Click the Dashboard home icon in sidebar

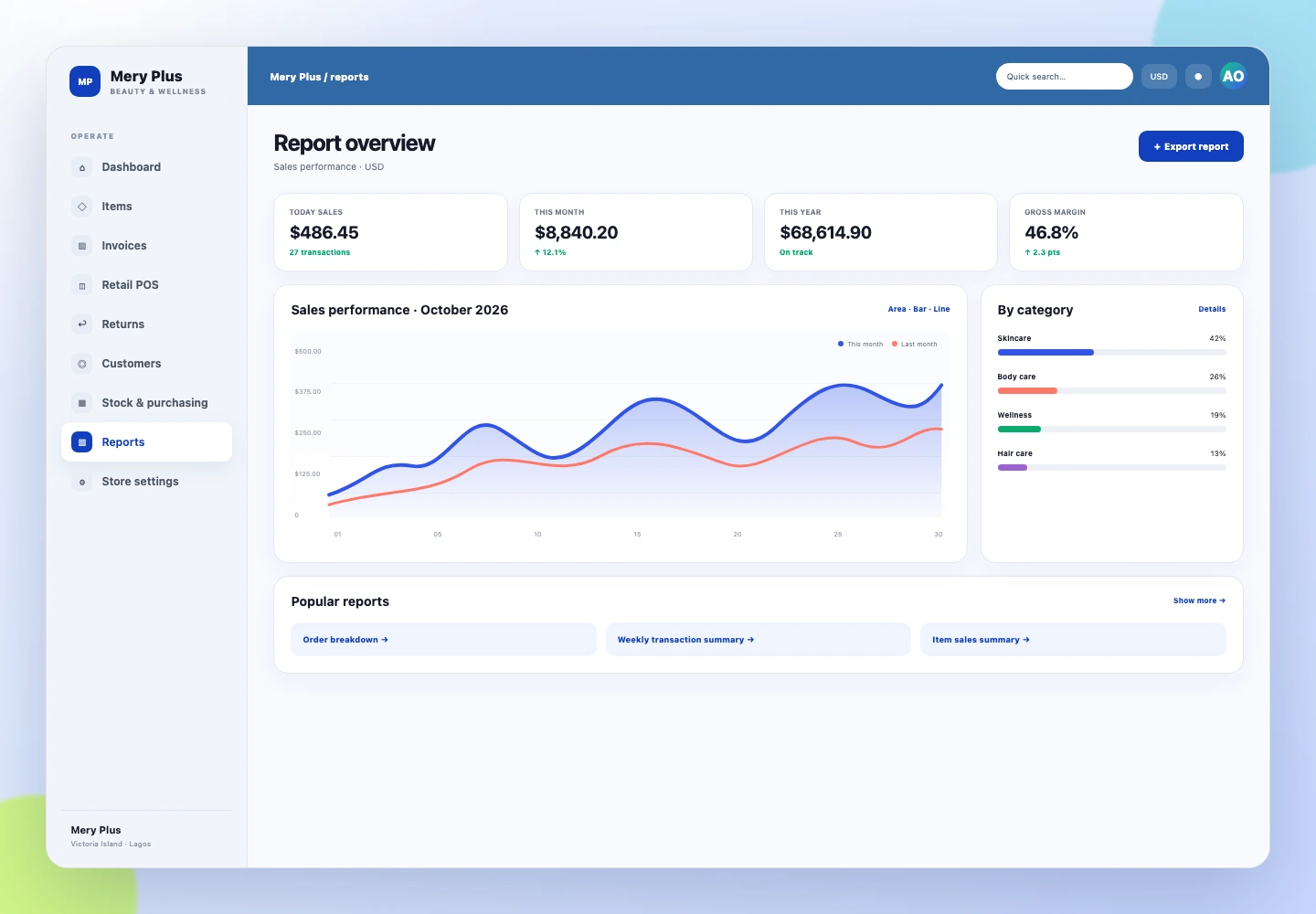(82, 167)
